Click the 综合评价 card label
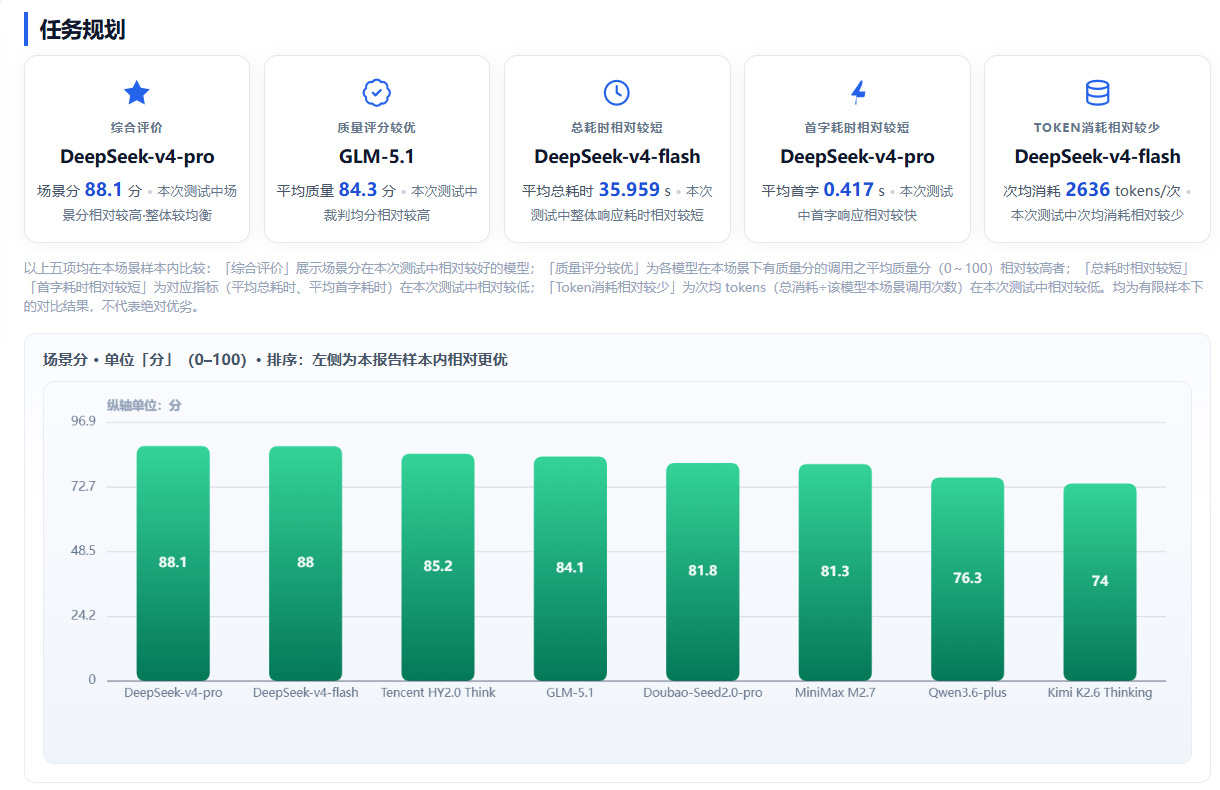The height and width of the screenshot is (790, 1220). [136, 128]
